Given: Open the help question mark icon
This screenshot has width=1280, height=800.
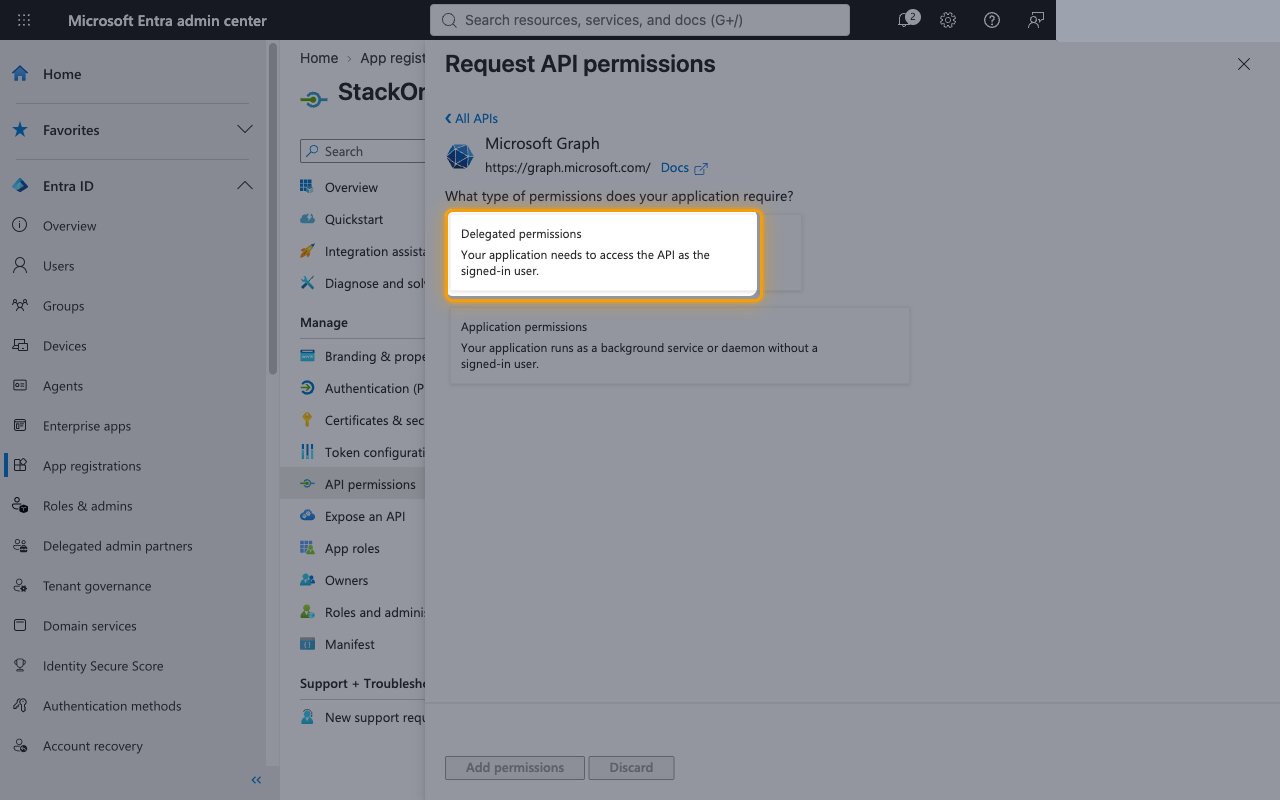Looking at the screenshot, I should coord(992,20).
